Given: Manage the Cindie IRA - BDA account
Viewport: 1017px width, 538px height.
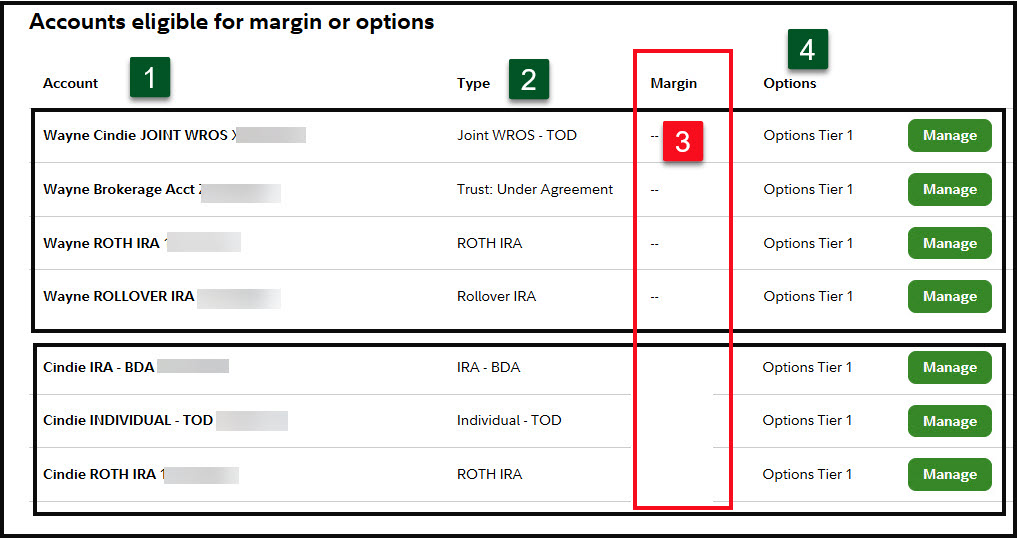Looking at the screenshot, I should 949,367.
